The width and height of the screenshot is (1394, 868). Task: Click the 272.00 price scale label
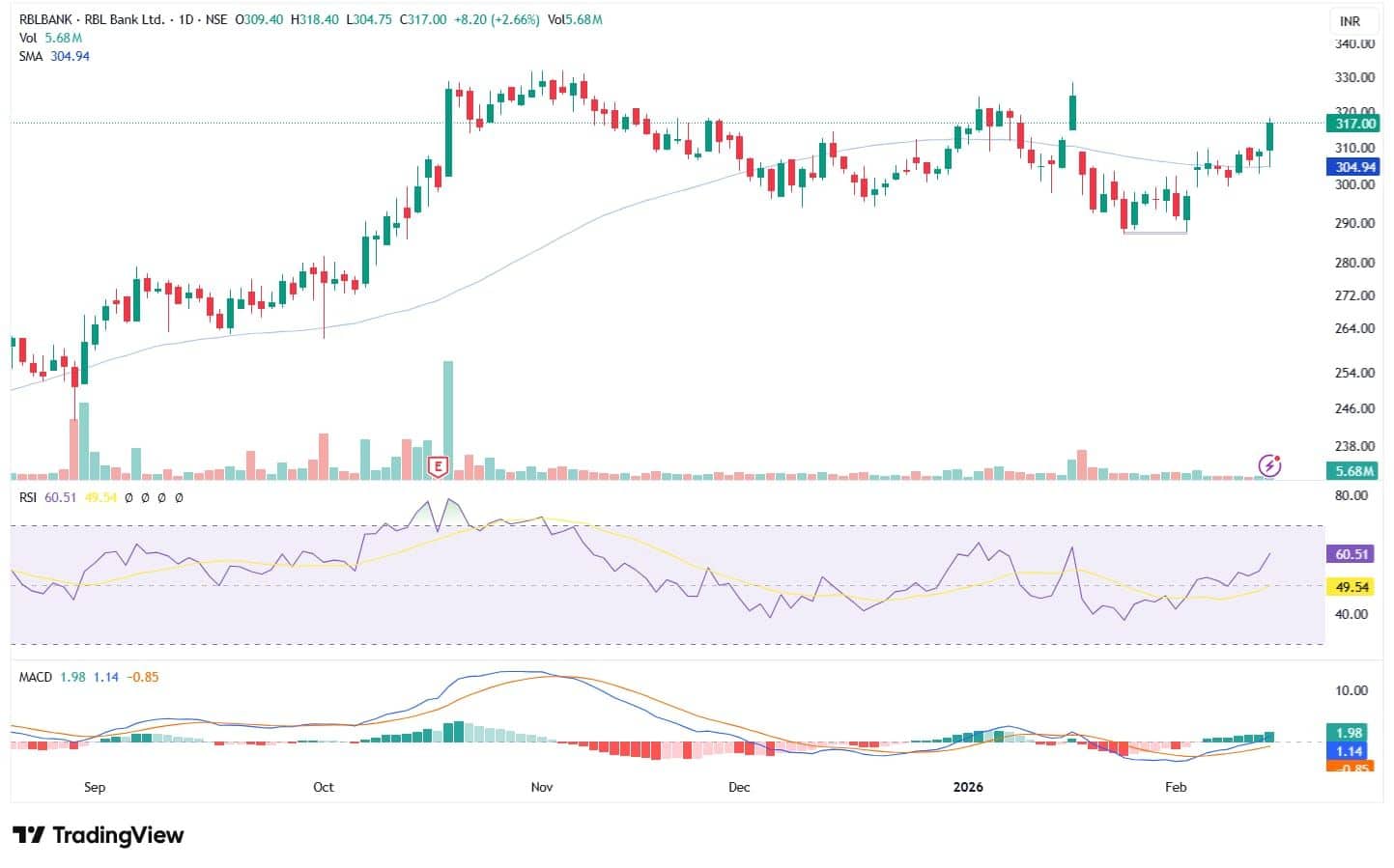tap(1354, 295)
